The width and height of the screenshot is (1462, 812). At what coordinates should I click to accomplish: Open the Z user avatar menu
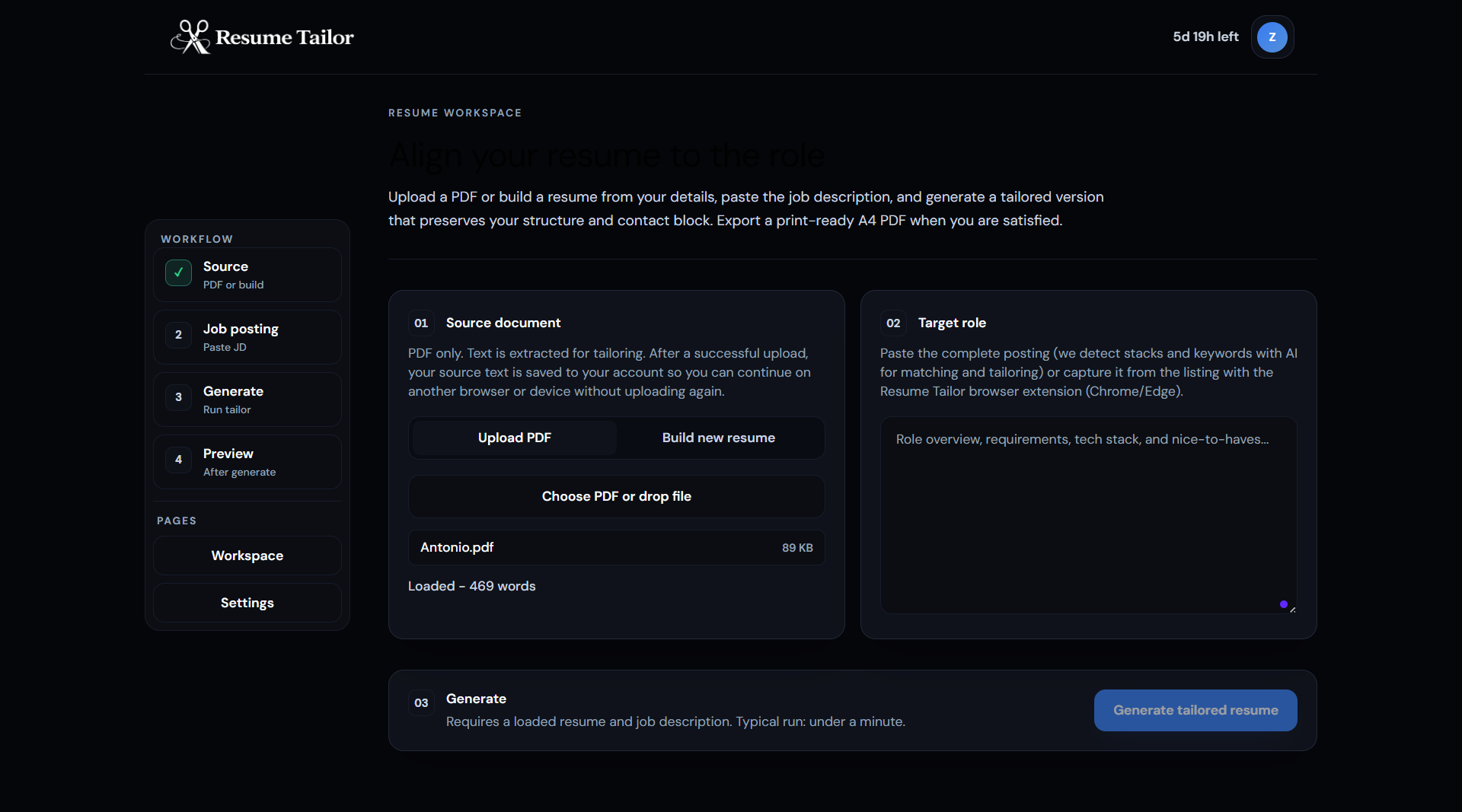[1272, 37]
